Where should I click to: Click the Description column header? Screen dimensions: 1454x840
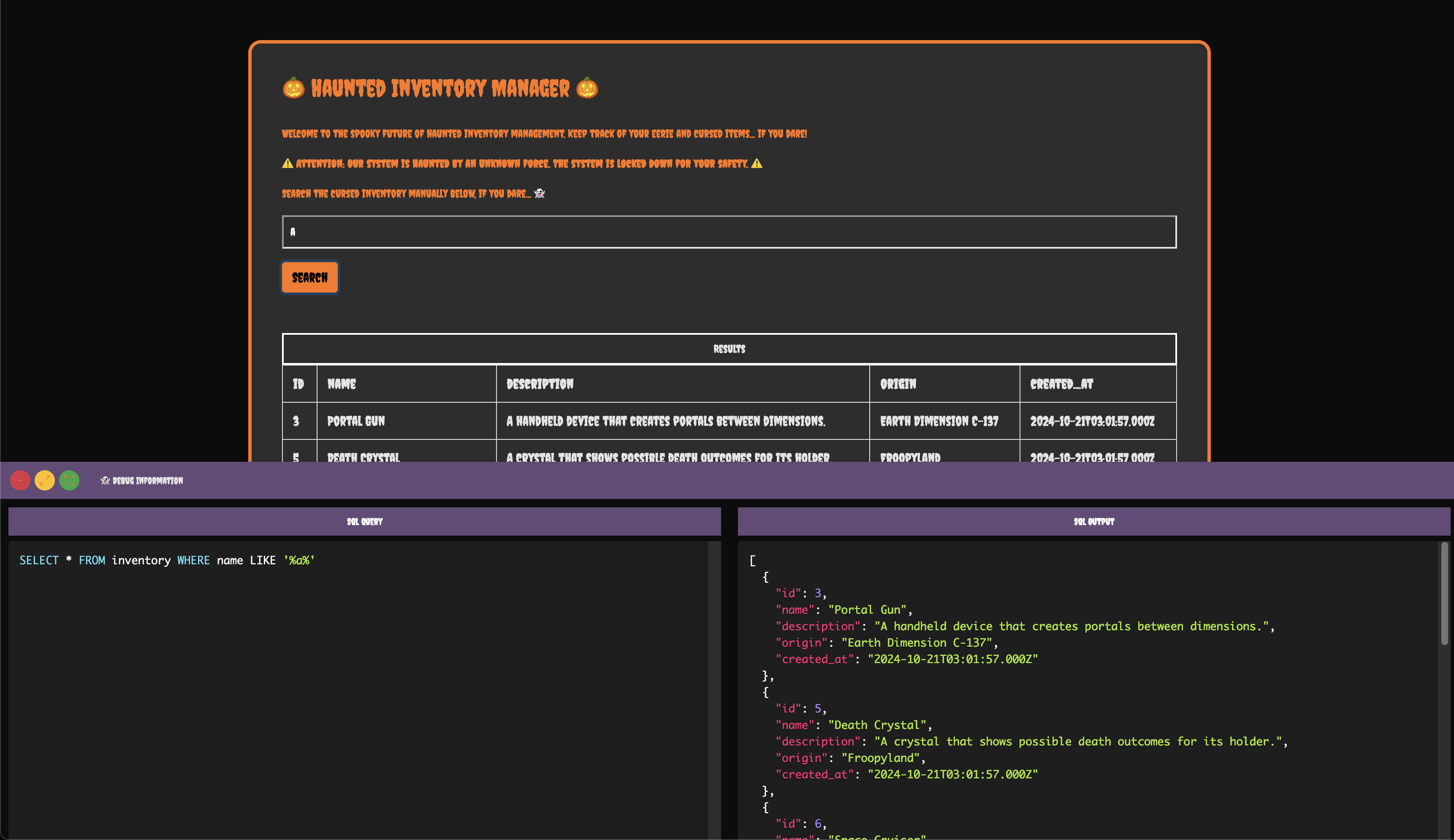pos(683,384)
